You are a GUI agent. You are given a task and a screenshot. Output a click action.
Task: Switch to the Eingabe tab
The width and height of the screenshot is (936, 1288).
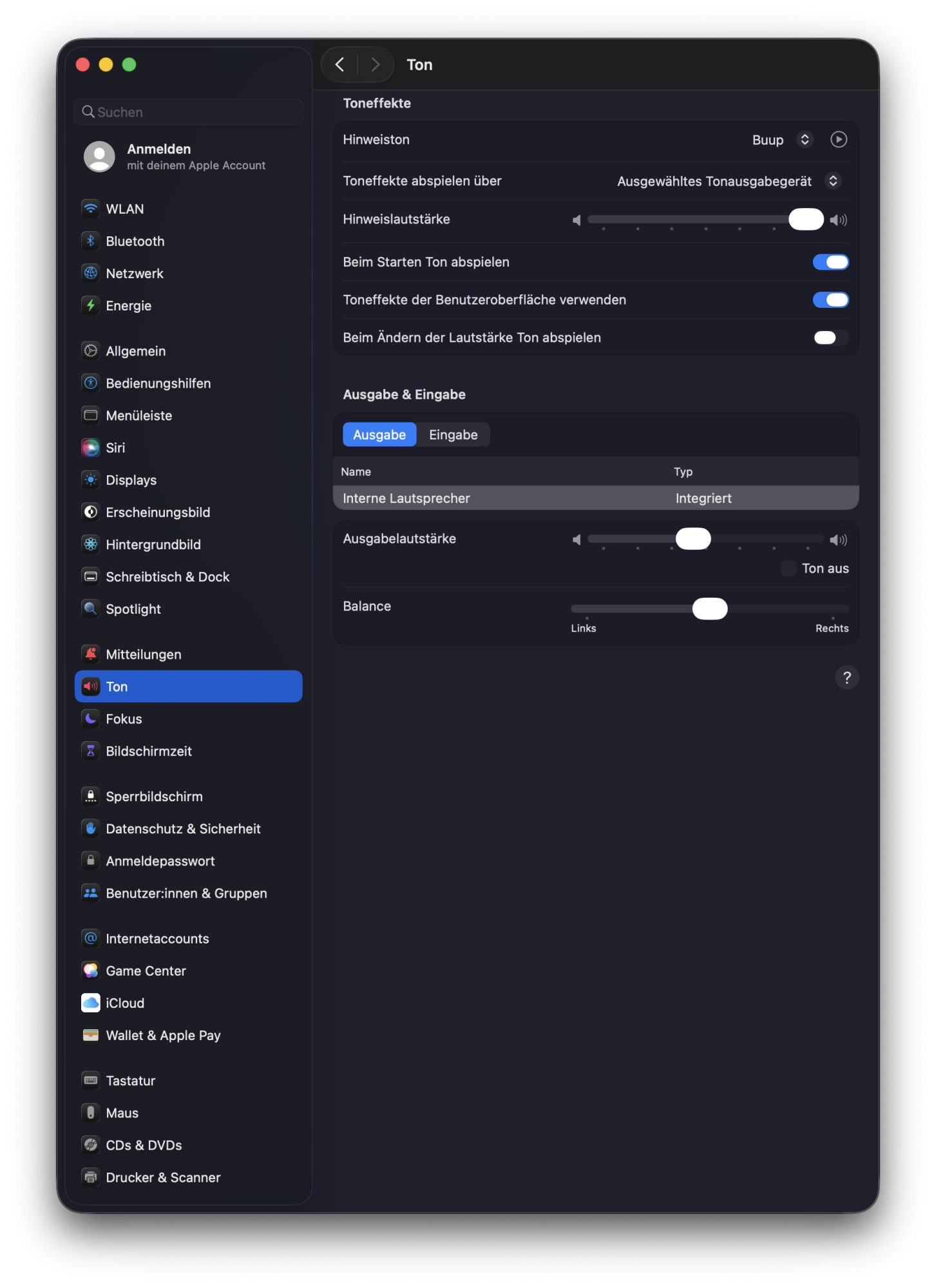tap(453, 435)
